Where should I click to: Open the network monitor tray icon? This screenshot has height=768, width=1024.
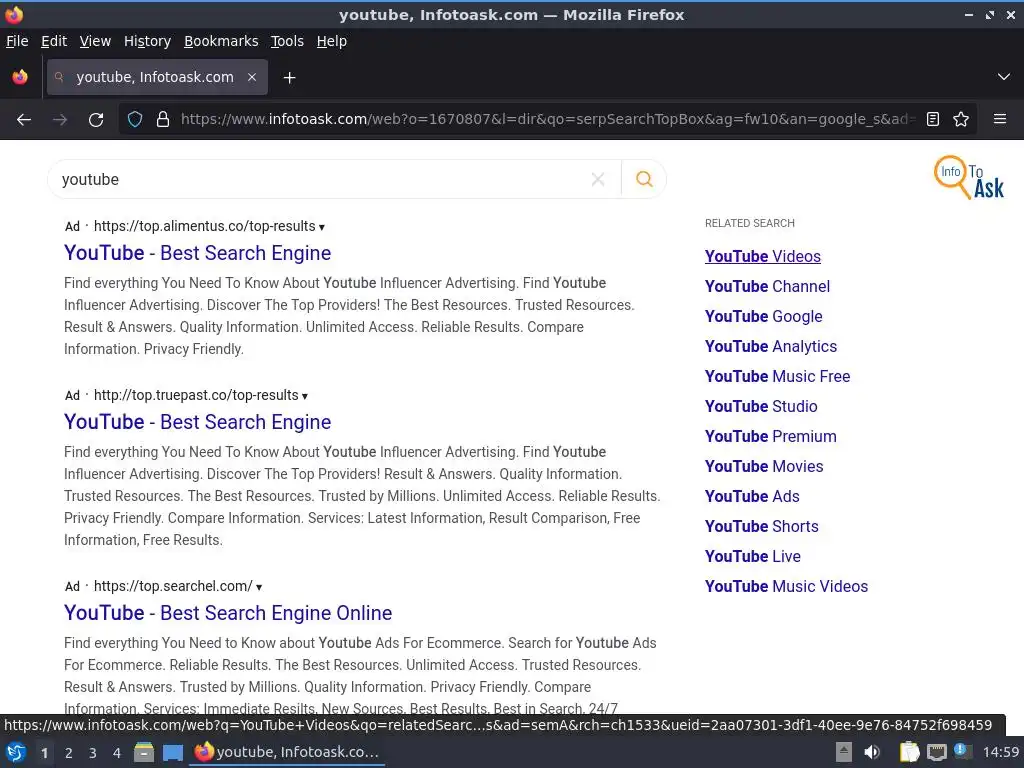936,752
